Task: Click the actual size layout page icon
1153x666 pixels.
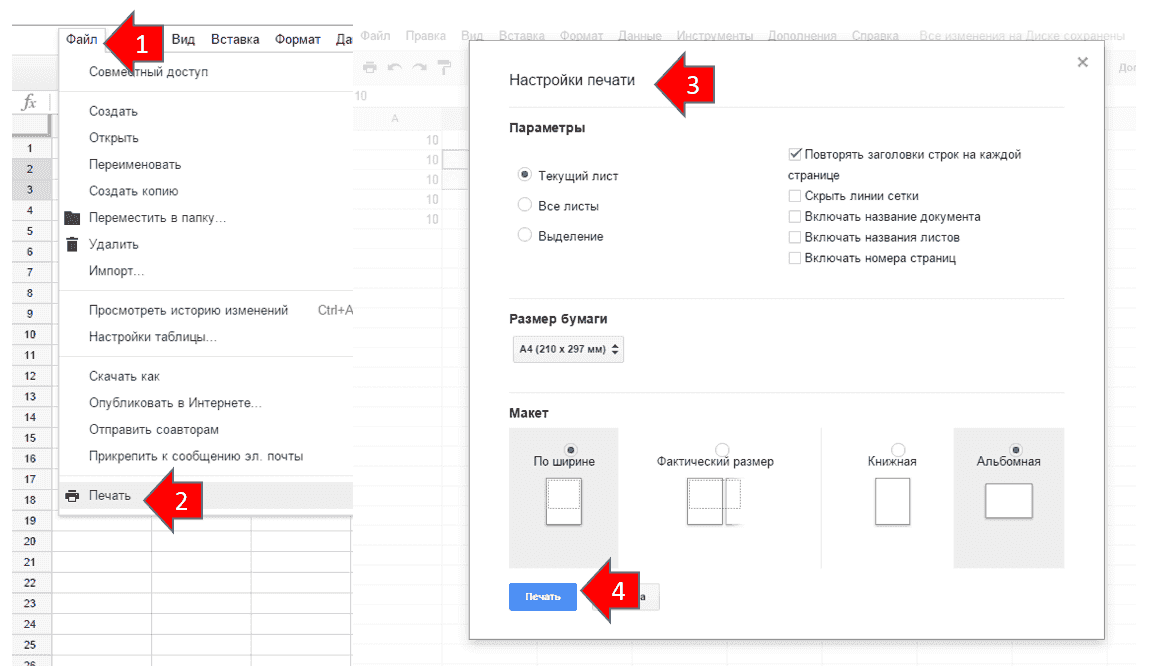Action: coord(714,501)
